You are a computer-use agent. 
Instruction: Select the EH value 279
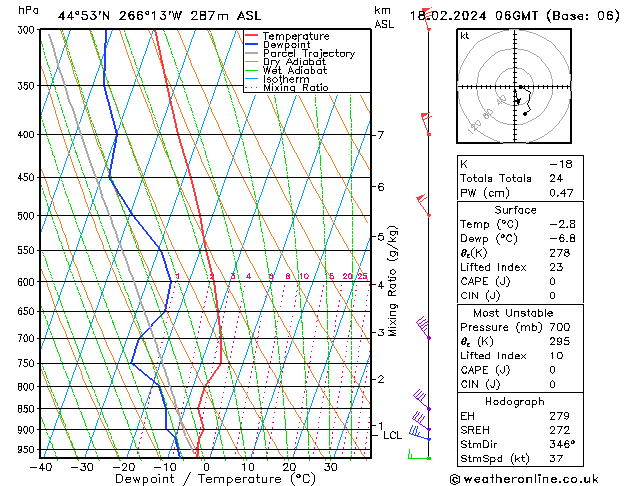(560, 416)
